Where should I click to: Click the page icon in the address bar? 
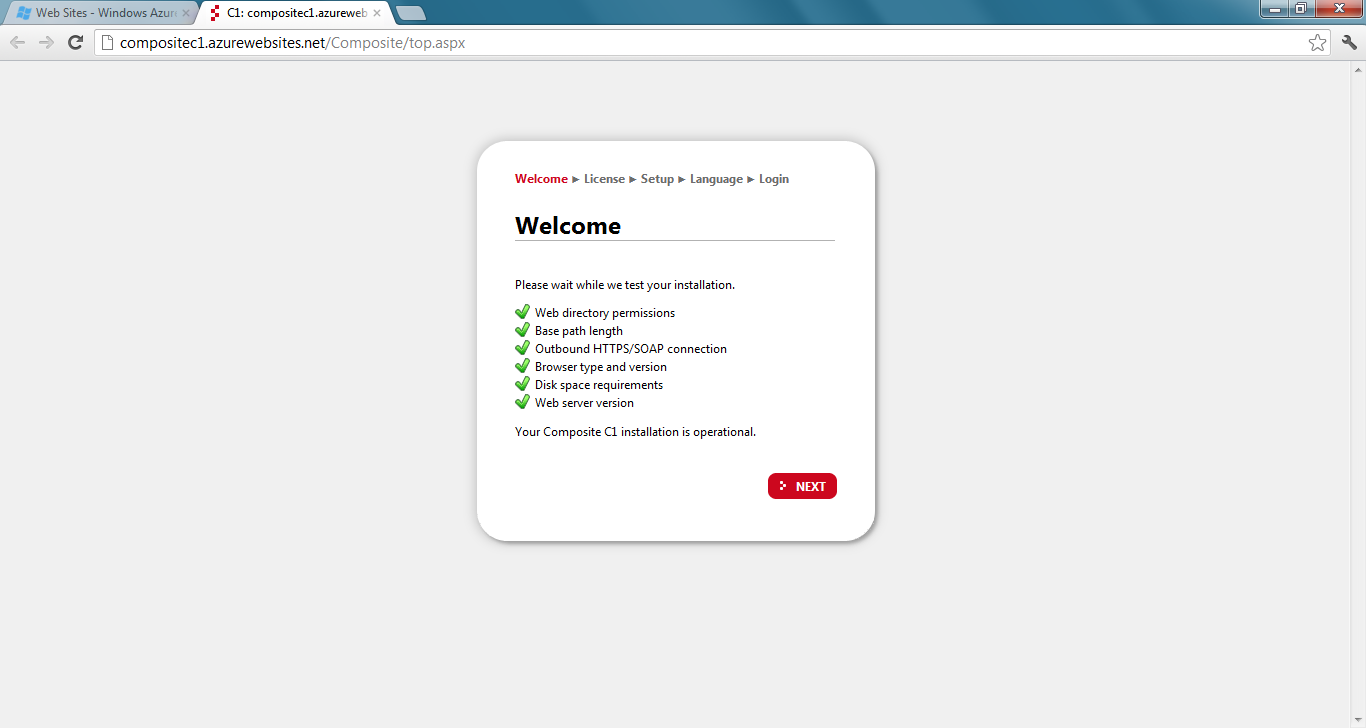(x=108, y=43)
